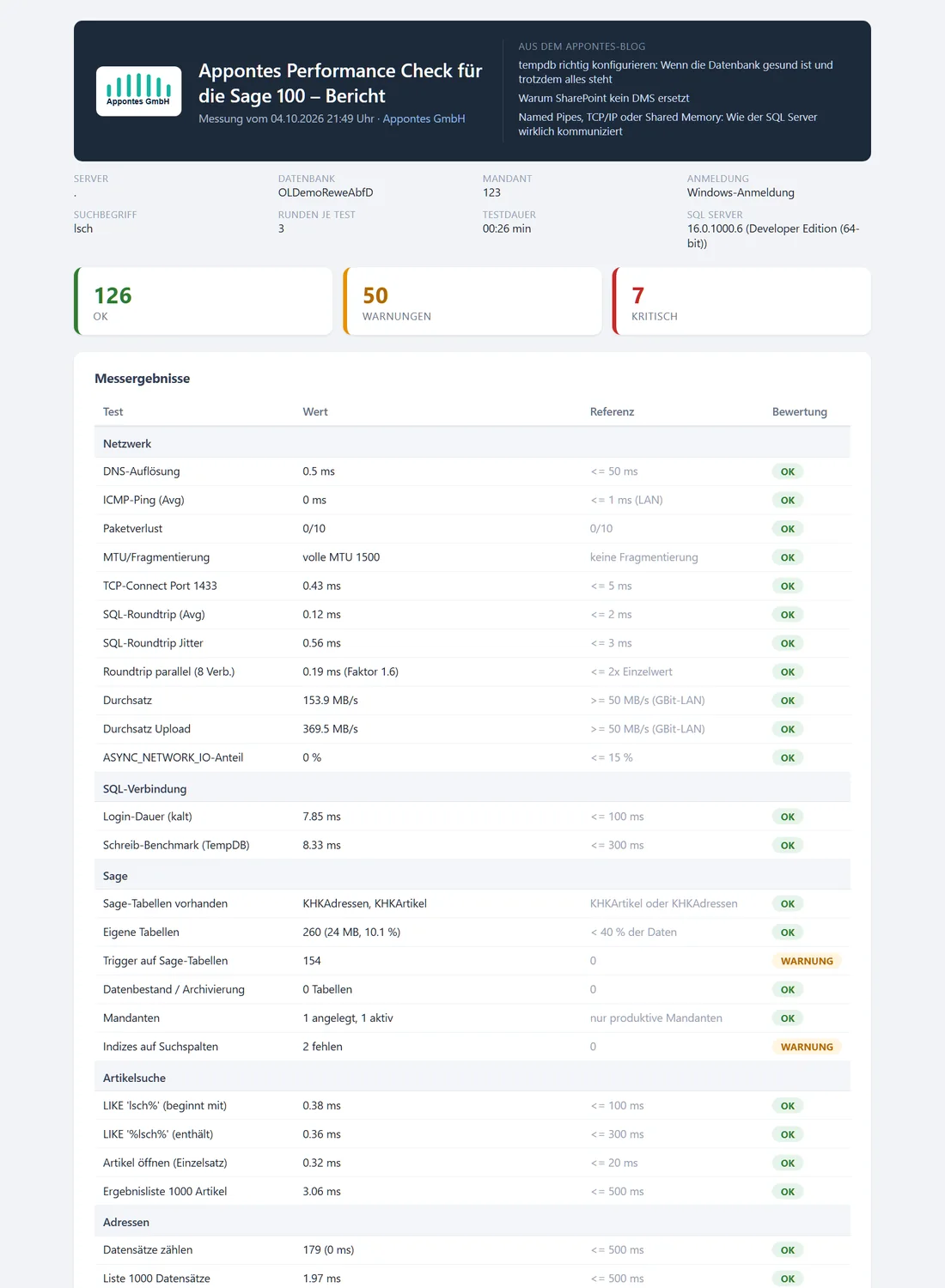Select the 7 Kritisch summary card

click(741, 301)
